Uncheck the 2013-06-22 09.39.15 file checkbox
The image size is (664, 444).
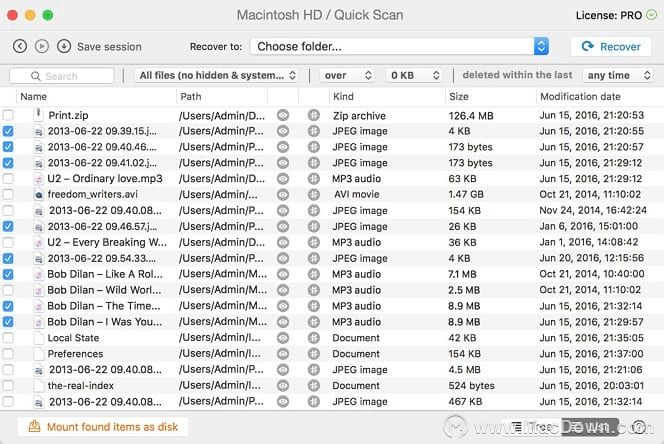click(x=8, y=131)
